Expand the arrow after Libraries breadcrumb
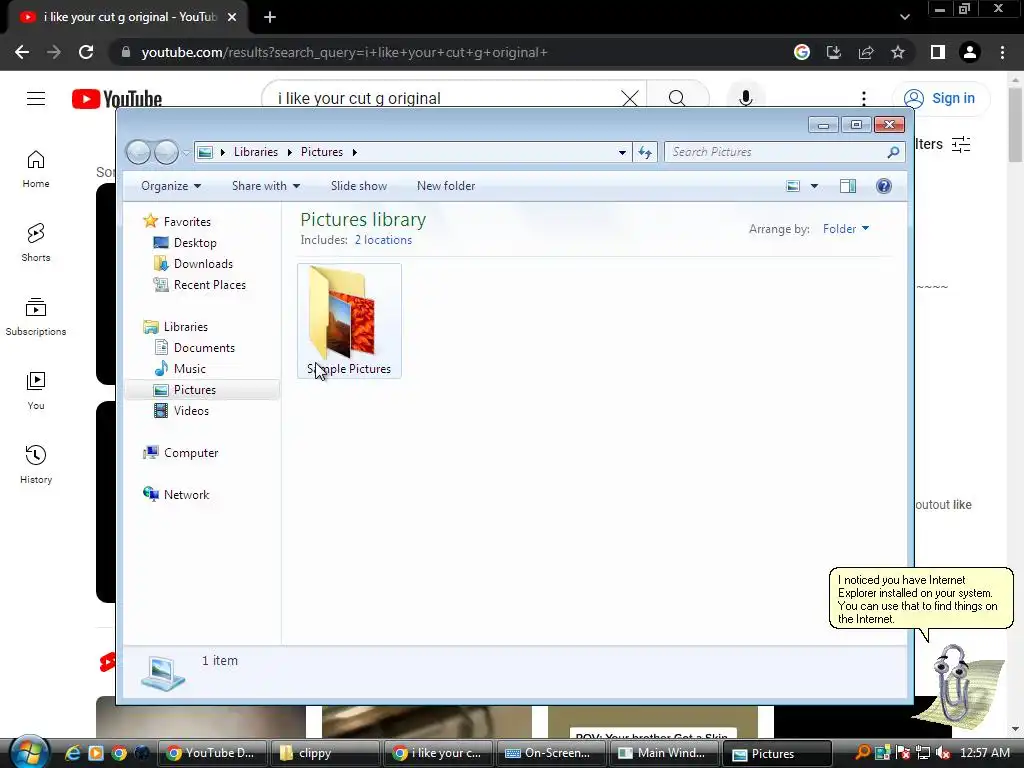This screenshot has width=1024, height=768. click(289, 152)
